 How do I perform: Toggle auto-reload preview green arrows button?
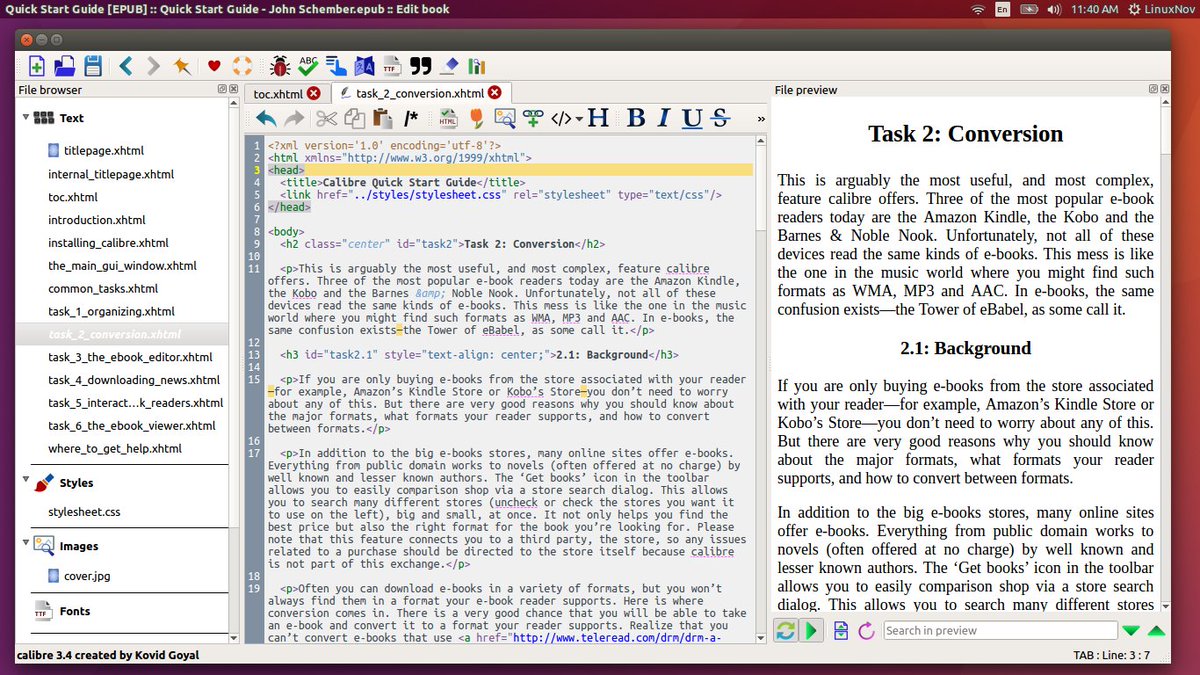pos(785,631)
